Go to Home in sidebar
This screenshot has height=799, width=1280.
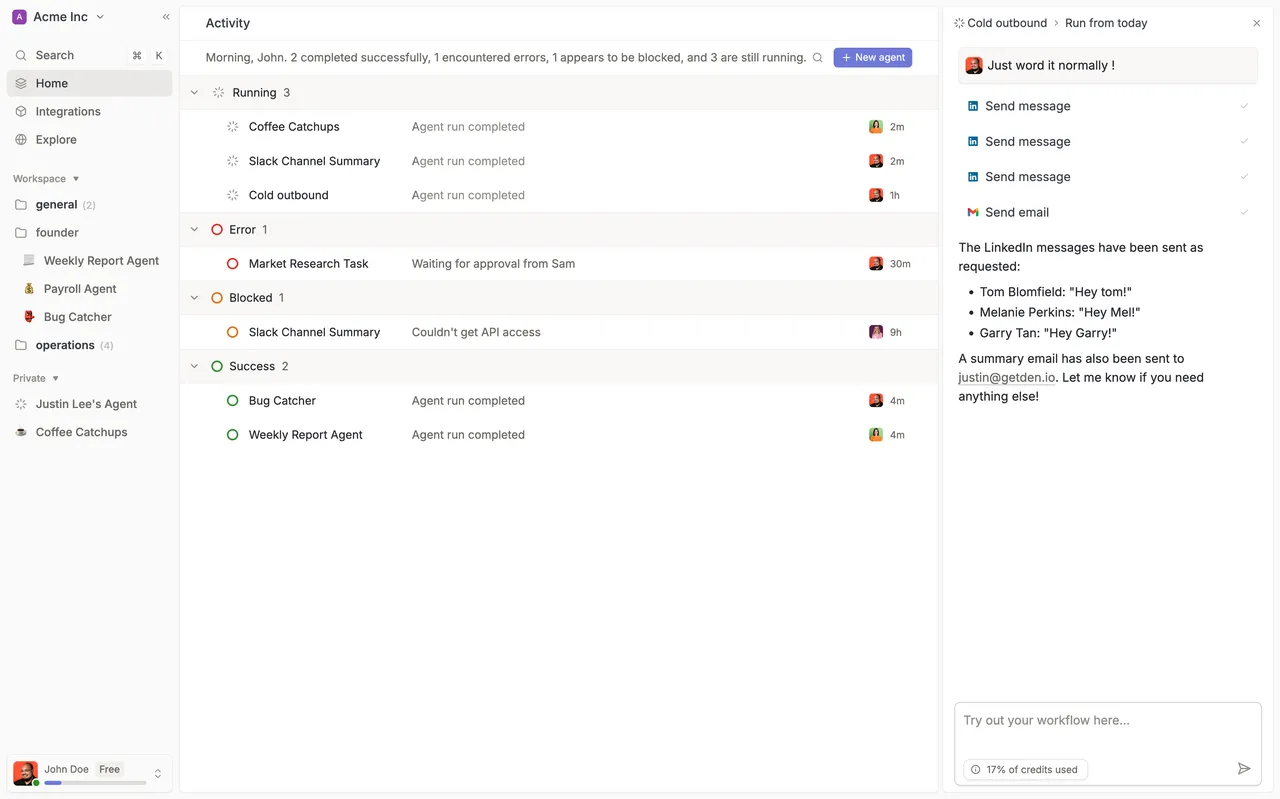[89, 83]
